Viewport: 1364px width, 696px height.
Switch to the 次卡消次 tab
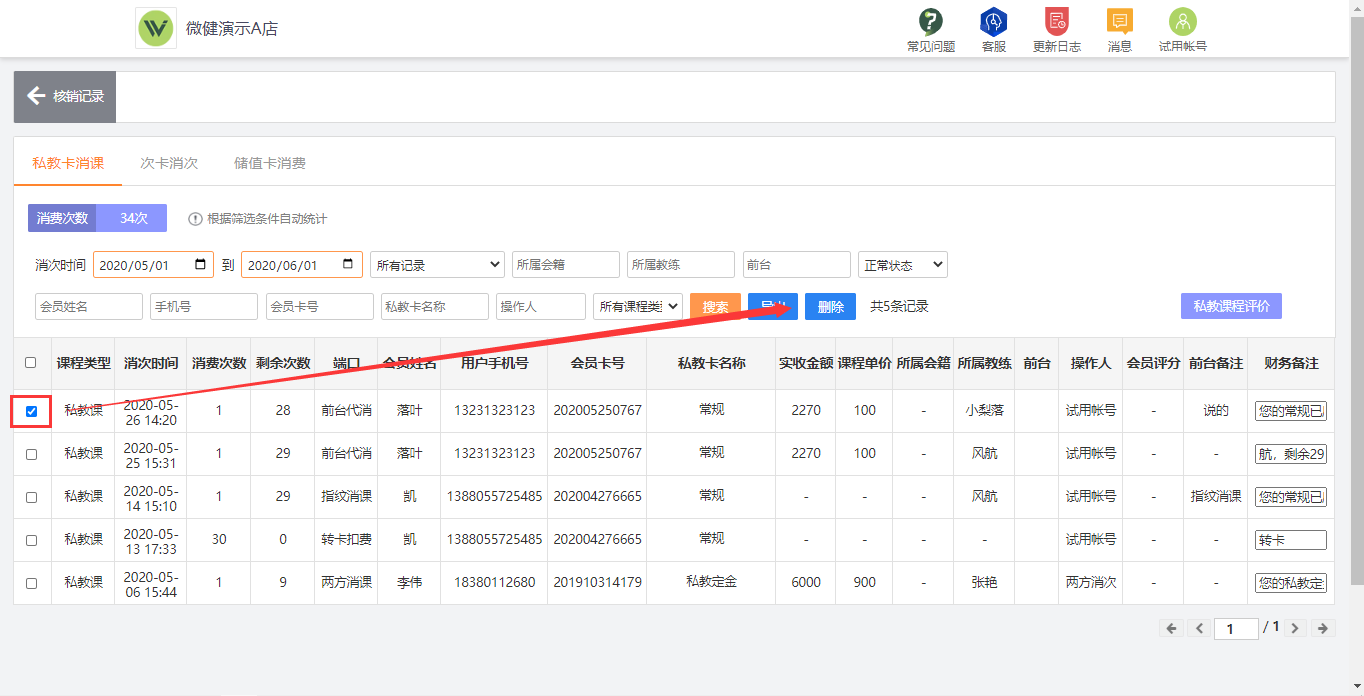(168, 163)
